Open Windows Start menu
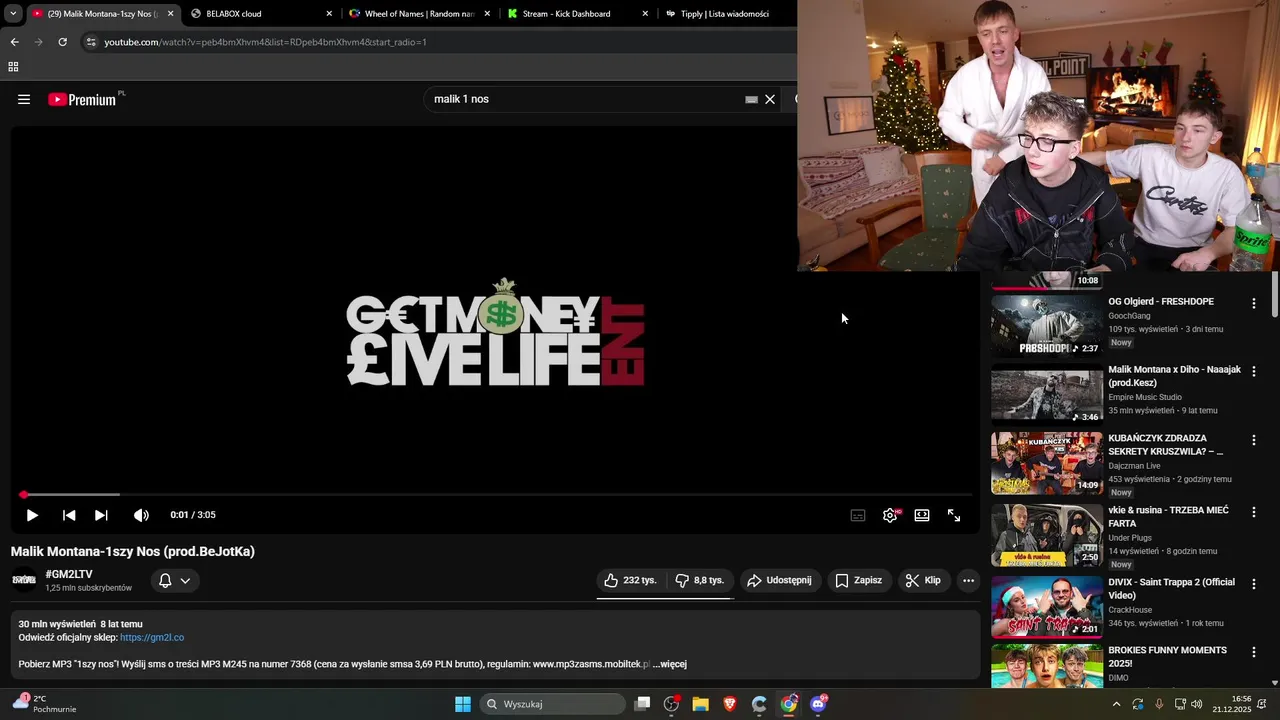 [463, 704]
